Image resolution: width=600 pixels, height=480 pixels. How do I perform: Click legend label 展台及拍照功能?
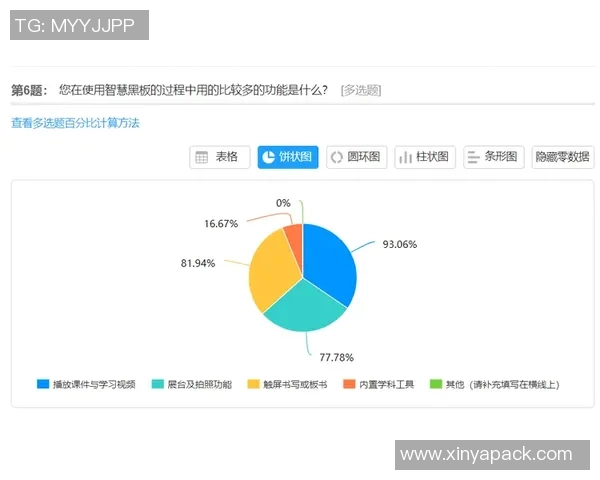pos(200,384)
